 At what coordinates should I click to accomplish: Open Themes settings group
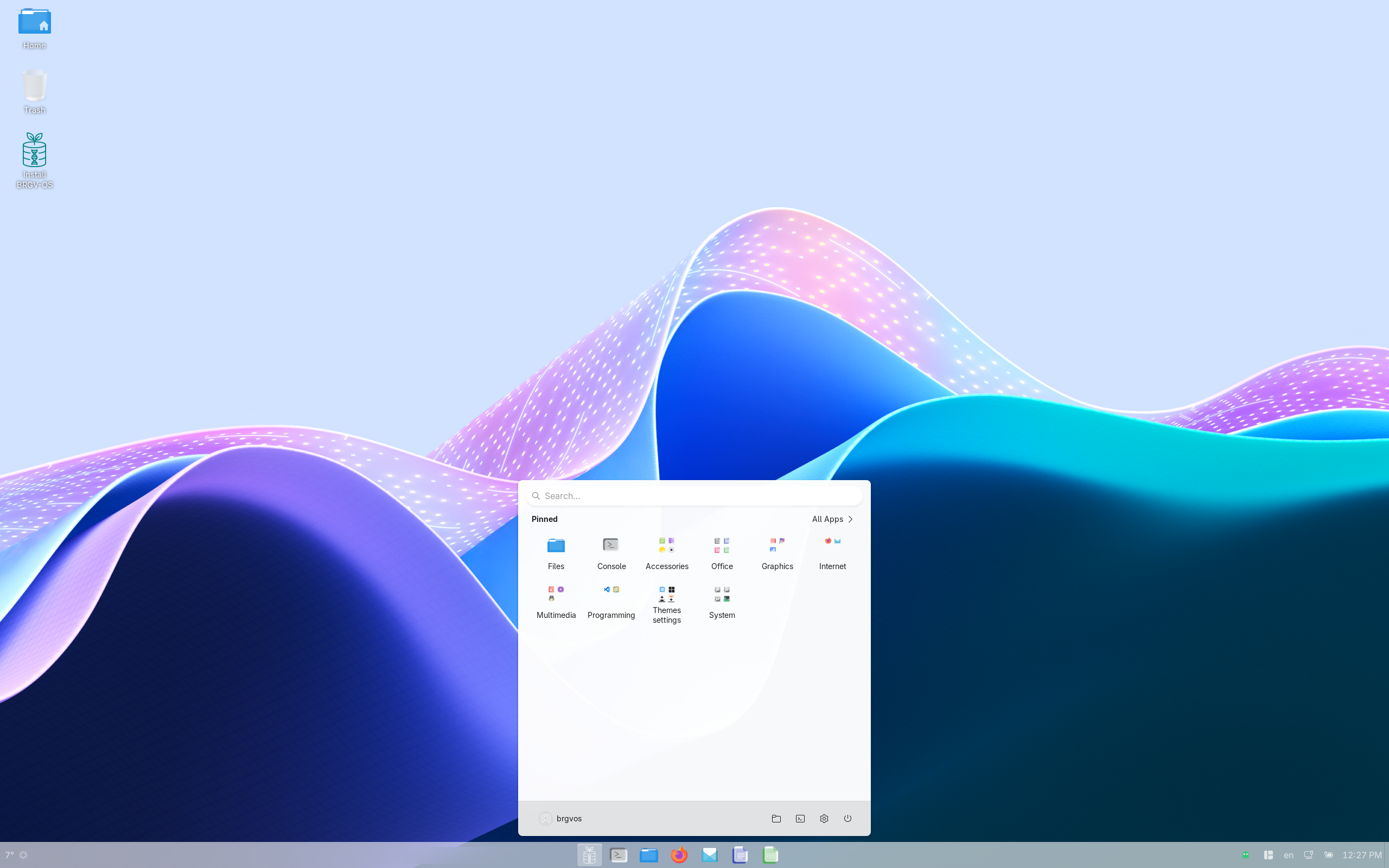click(x=666, y=604)
